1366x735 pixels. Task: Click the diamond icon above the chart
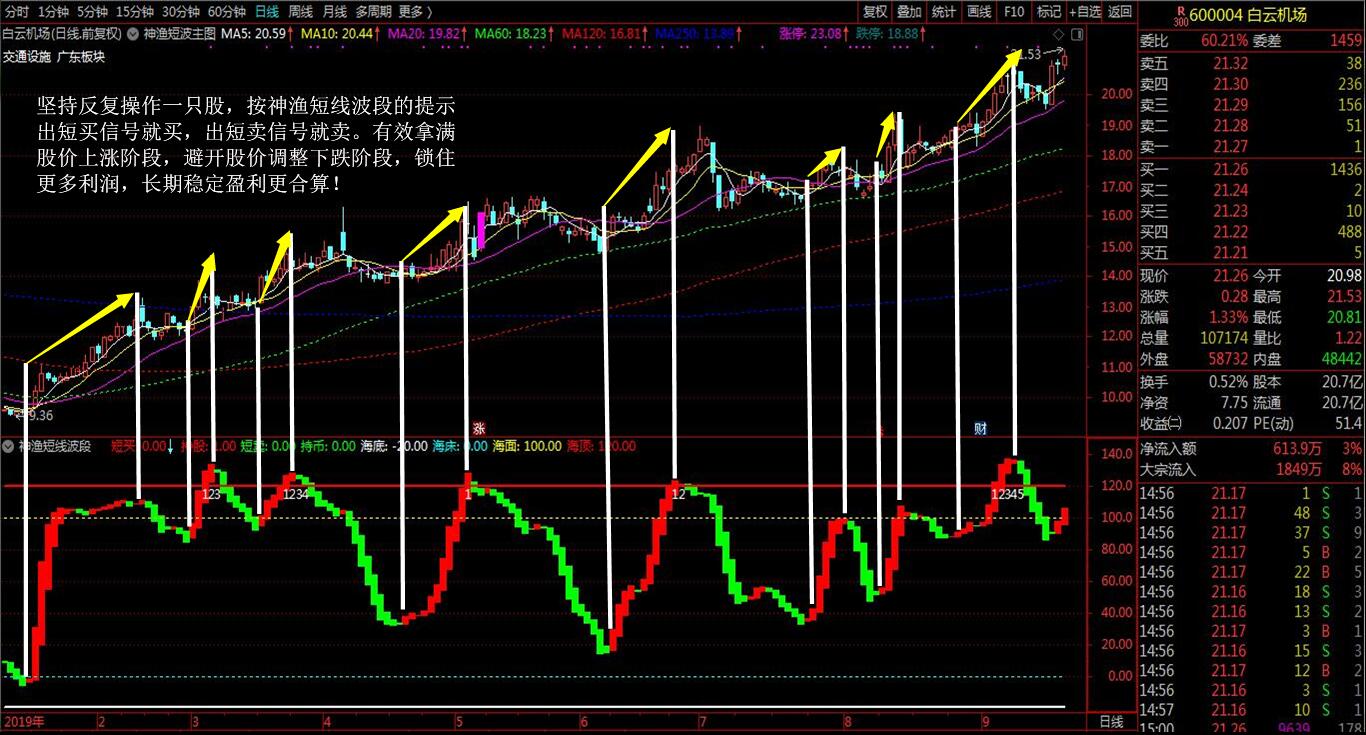tap(1059, 33)
